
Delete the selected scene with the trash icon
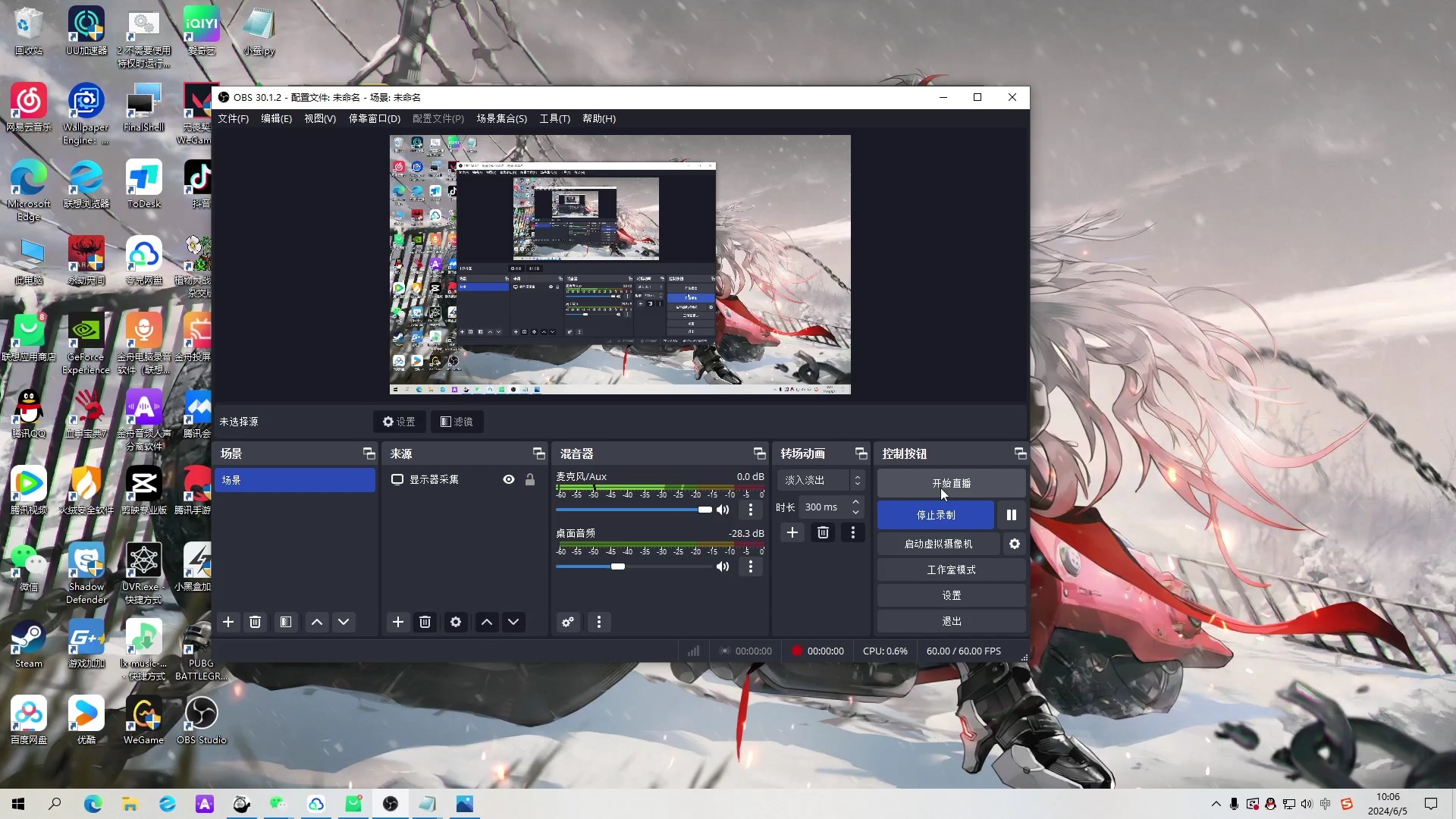coord(256,622)
